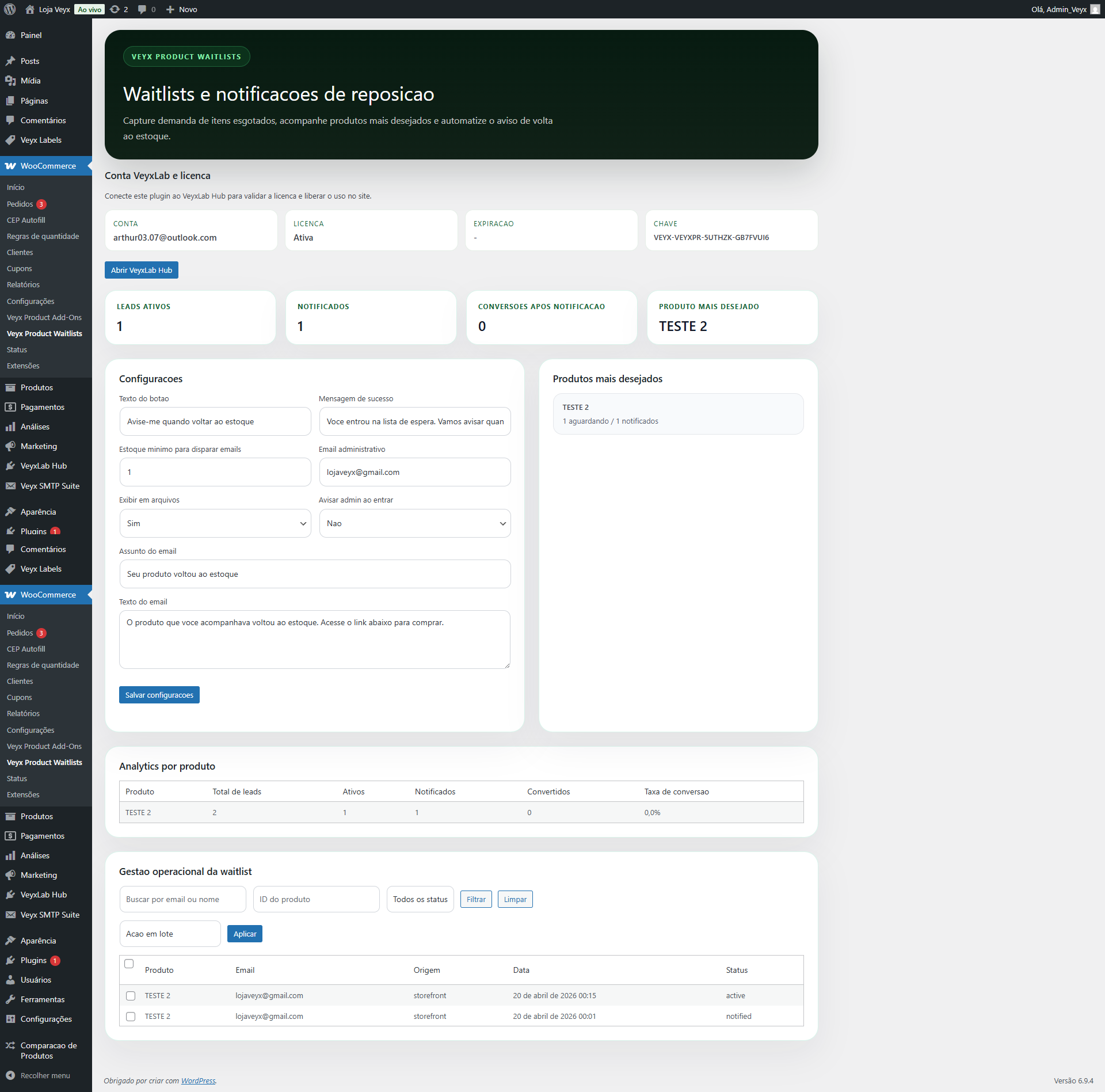The height and width of the screenshot is (1092, 1105).
Task: Click the Novo plus icon in admin bar
Action: 169,9
